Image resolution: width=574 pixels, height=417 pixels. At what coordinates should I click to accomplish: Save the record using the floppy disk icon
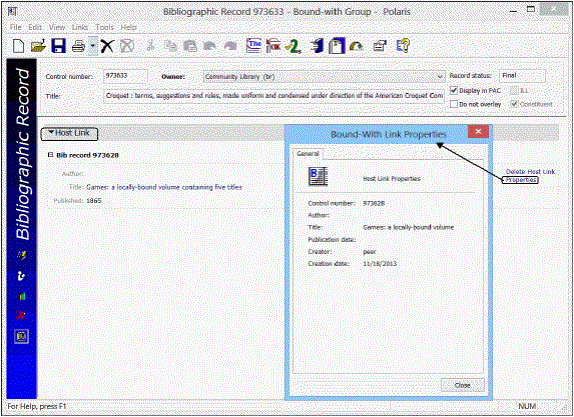pyautogui.click(x=58, y=46)
